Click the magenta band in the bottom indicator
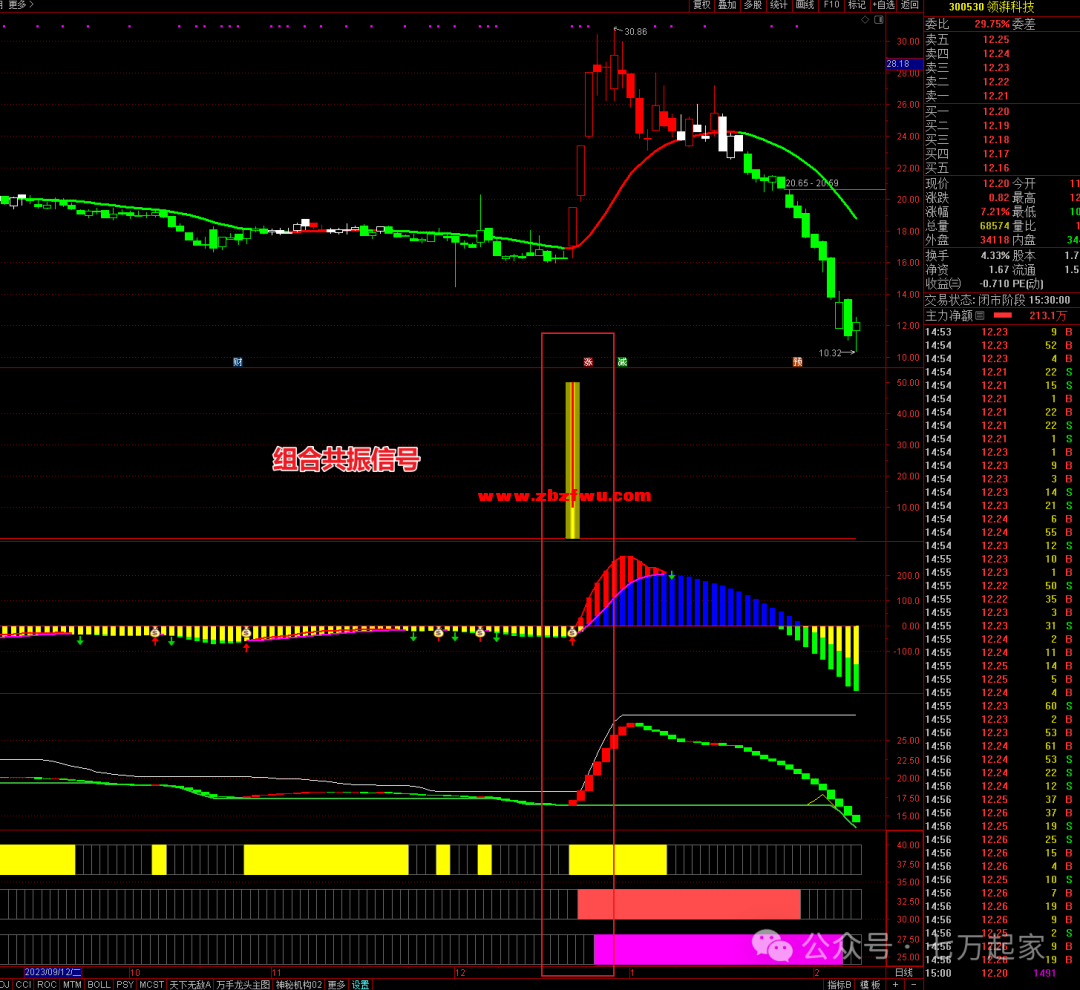The image size is (1080, 990). 718,949
